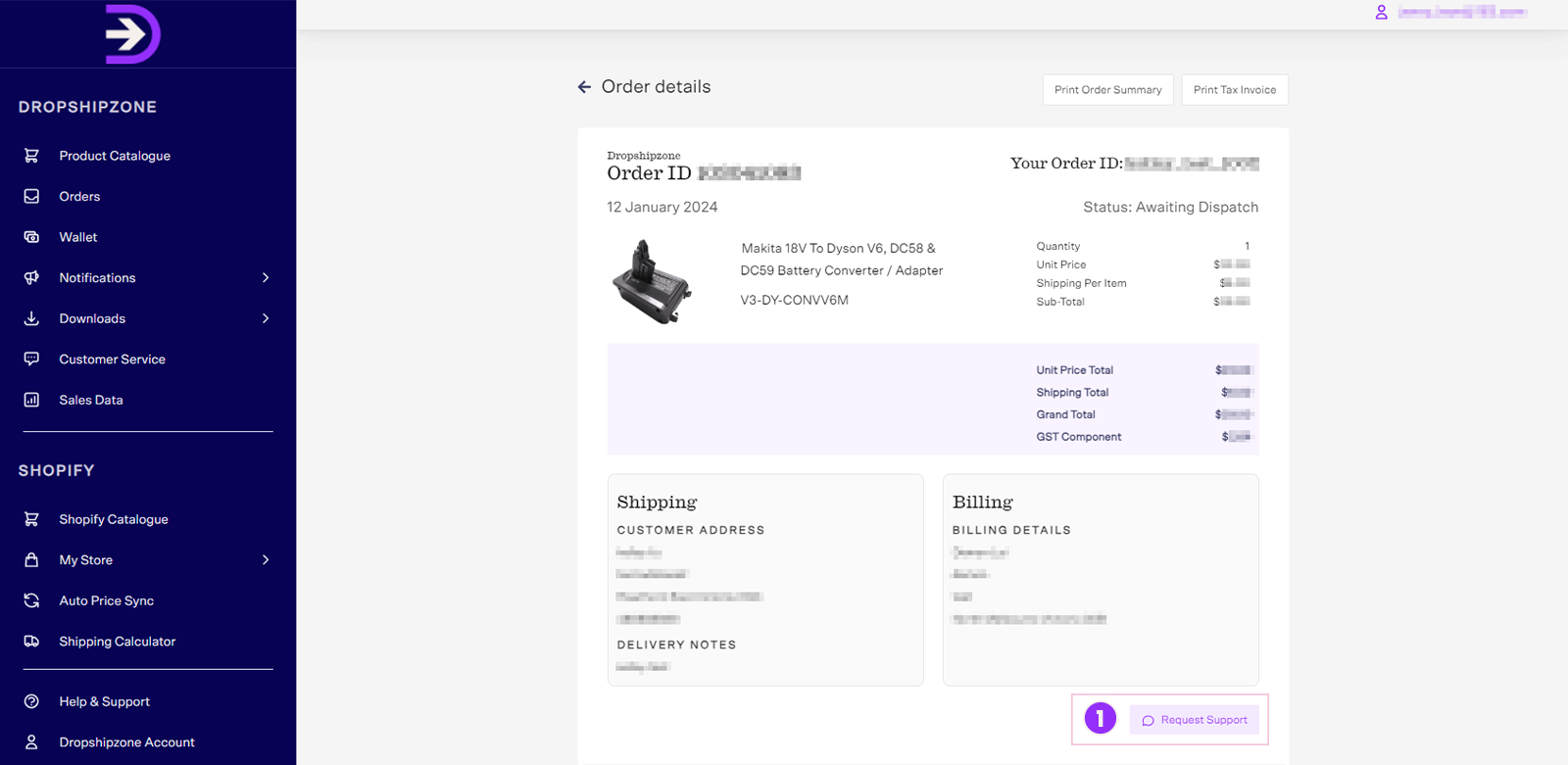The width and height of the screenshot is (1568, 765).
Task: Select Auto Price Sync option
Action: pyautogui.click(x=106, y=600)
